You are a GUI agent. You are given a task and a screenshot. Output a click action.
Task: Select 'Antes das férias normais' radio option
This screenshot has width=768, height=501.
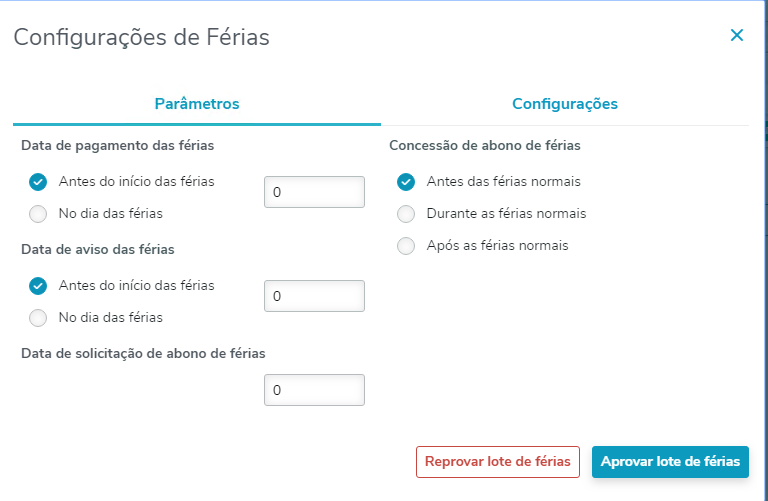[406, 182]
